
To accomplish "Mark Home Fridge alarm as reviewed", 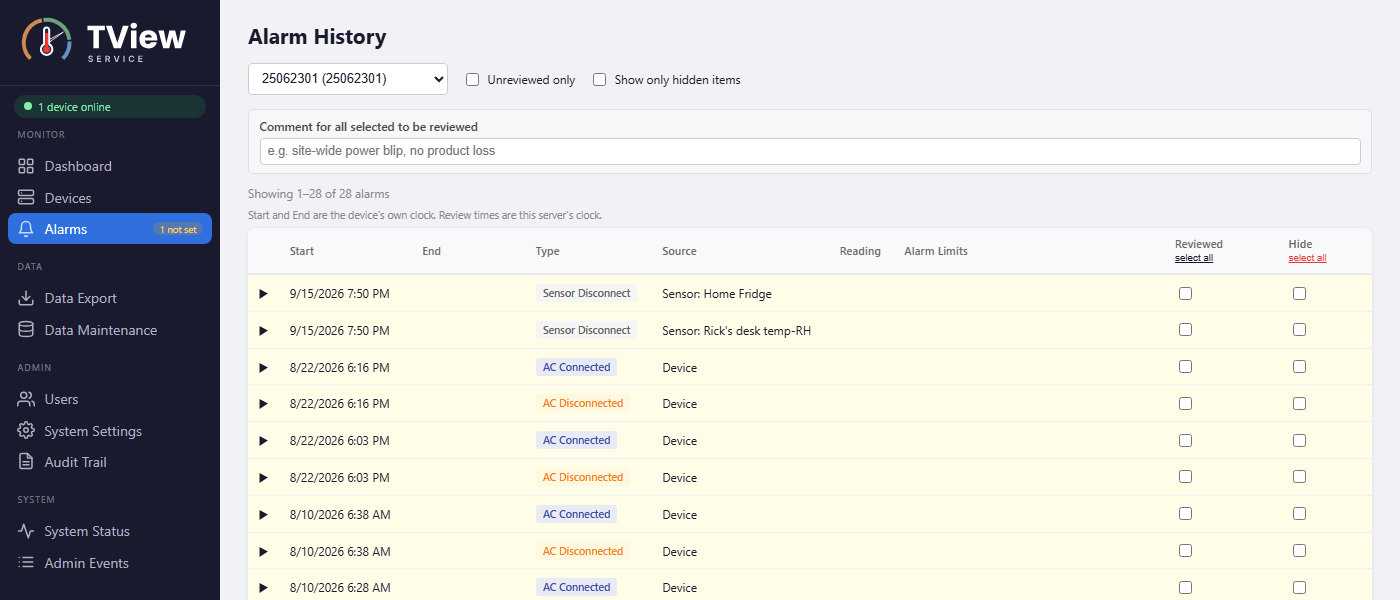I will tap(1185, 294).
